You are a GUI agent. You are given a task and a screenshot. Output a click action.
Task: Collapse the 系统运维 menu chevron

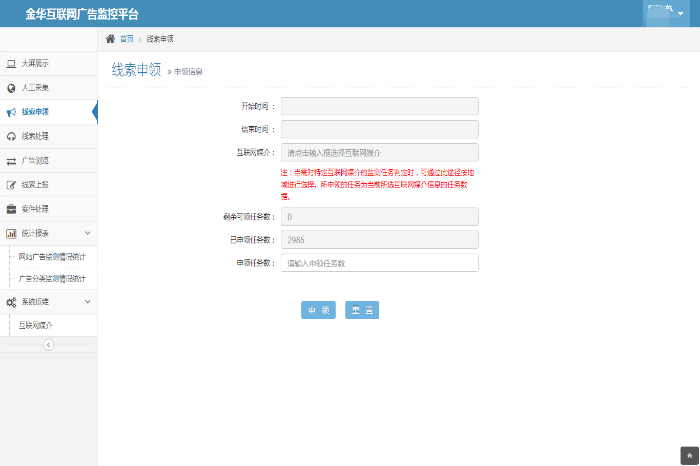click(x=87, y=301)
